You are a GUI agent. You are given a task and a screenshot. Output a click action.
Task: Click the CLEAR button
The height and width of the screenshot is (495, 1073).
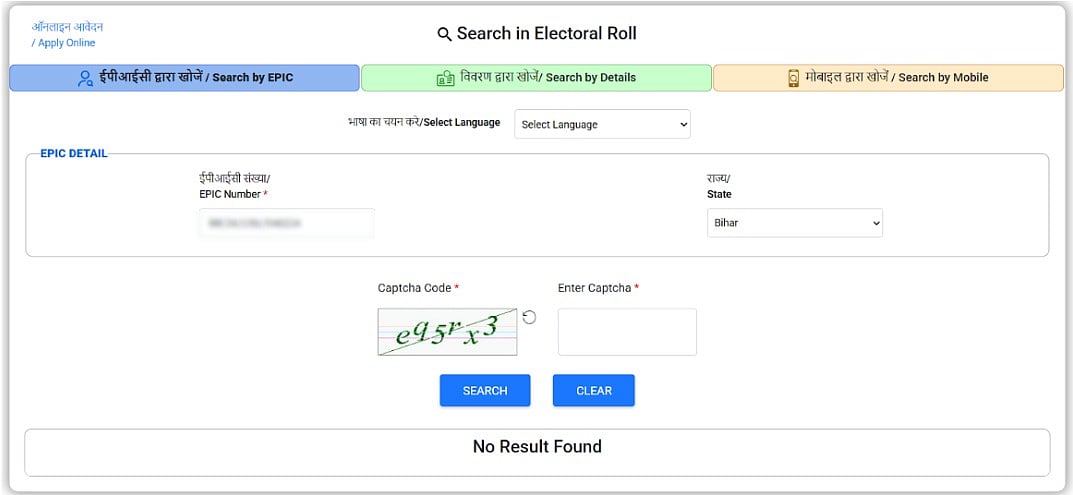click(593, 390)
